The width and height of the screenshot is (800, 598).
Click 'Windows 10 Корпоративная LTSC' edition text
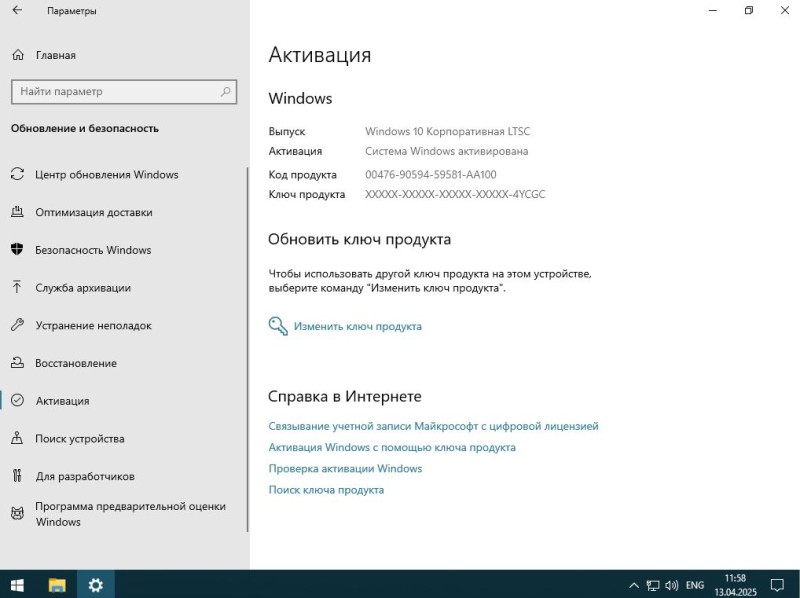(447, 132)
